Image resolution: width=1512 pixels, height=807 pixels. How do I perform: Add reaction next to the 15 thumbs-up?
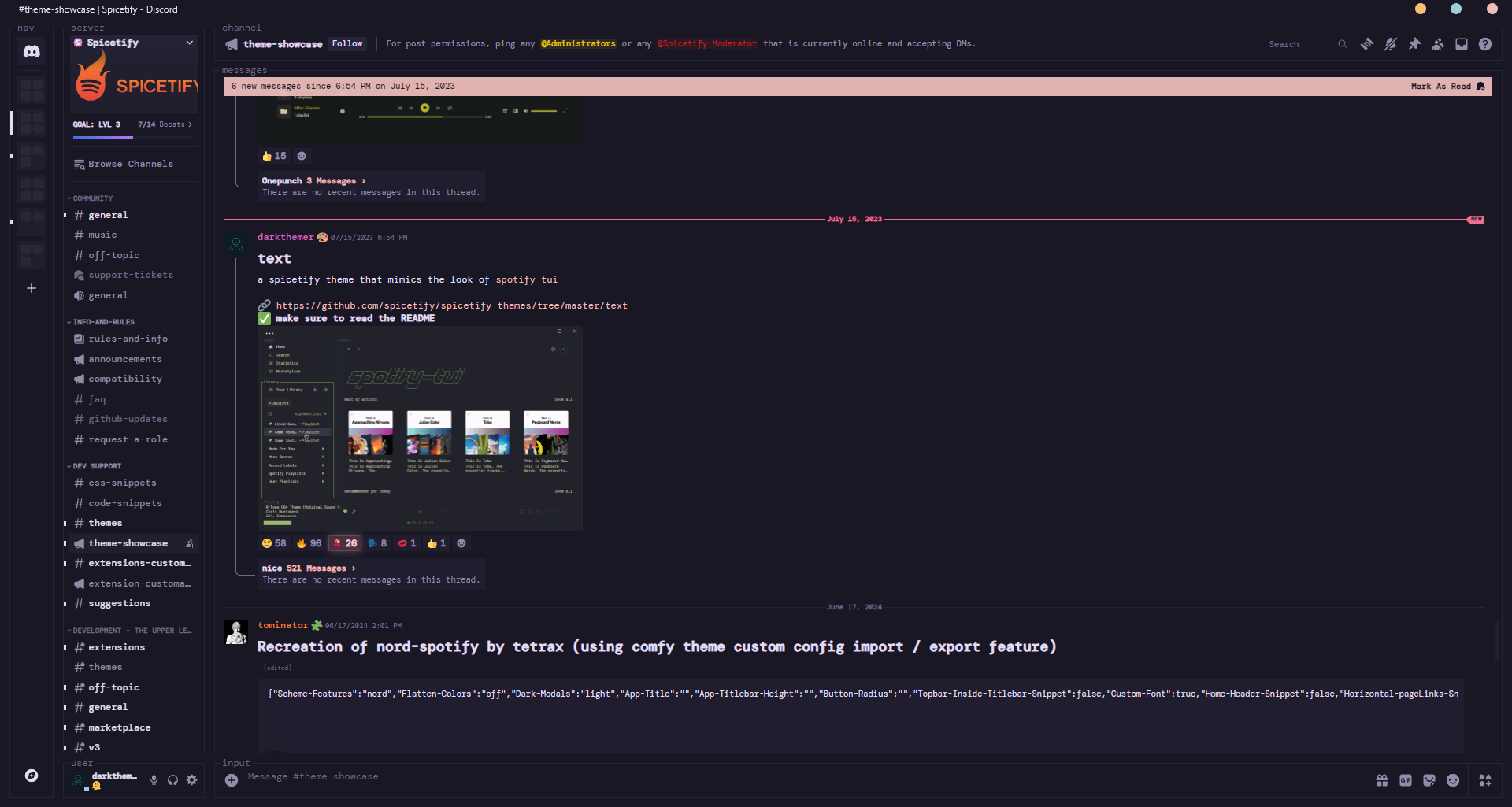tap(302, 156)
